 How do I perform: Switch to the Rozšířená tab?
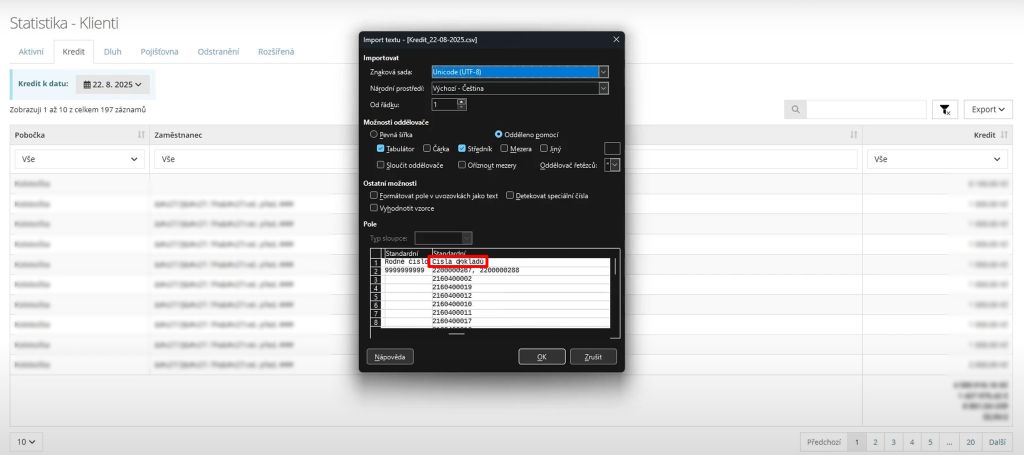pyautogui.click(x=276, y=52)
